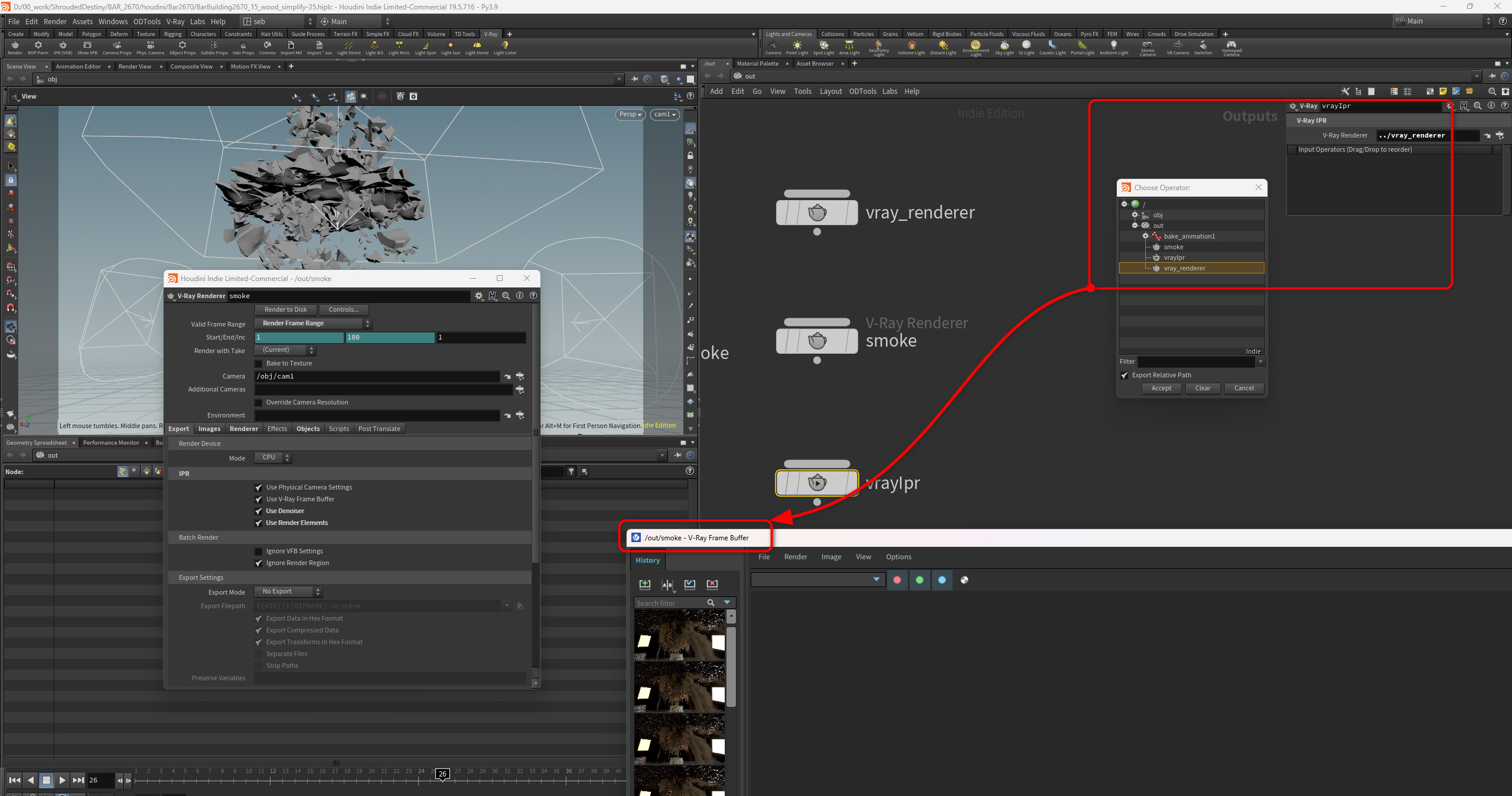Add a Sky Light from the shelf
The image size is (1512, 796).
pyautogui.click(x=1004, y=47)
